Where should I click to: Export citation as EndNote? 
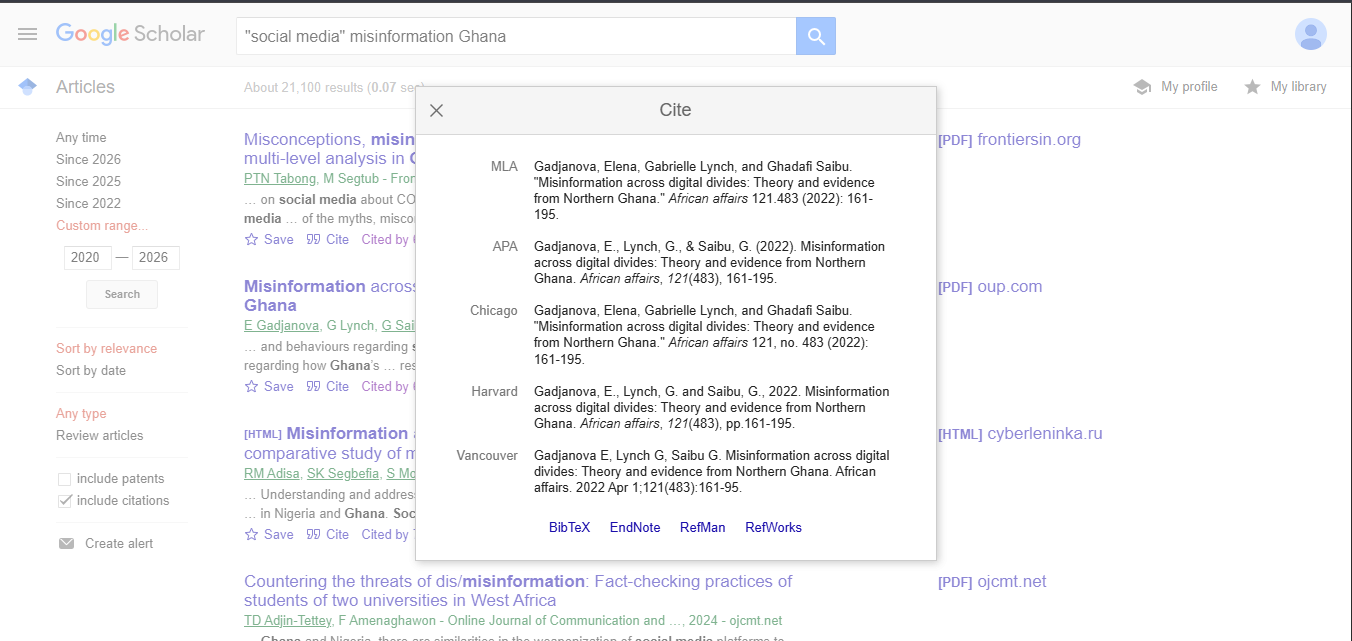tap(635, 527)
